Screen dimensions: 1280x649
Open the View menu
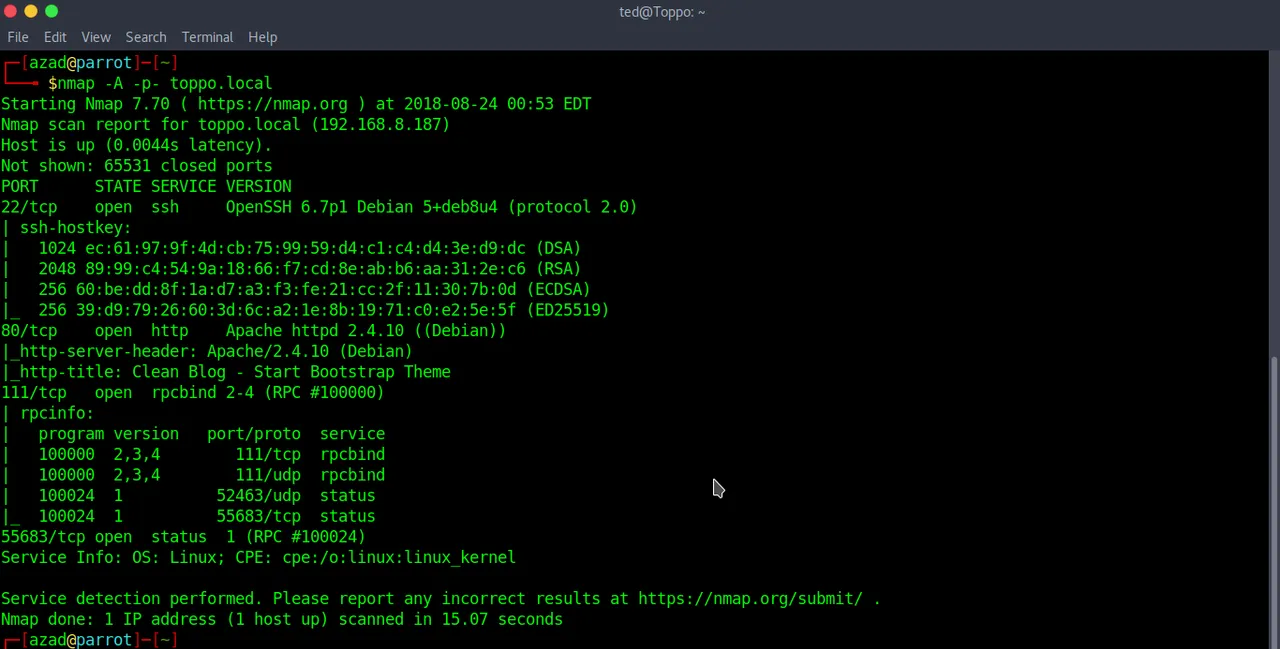(96, 37)
